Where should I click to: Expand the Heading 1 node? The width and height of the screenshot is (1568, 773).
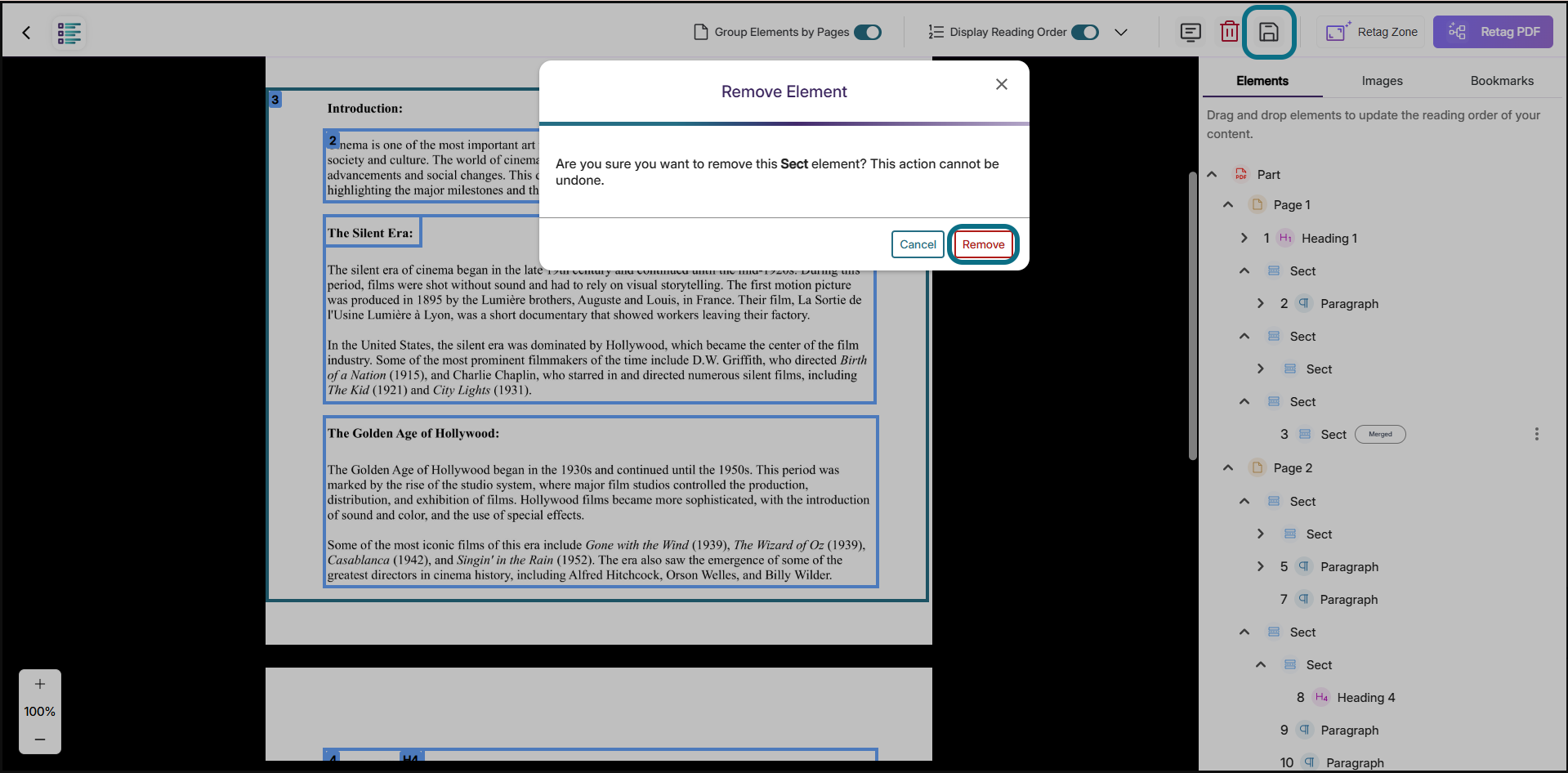[1244, 238]
